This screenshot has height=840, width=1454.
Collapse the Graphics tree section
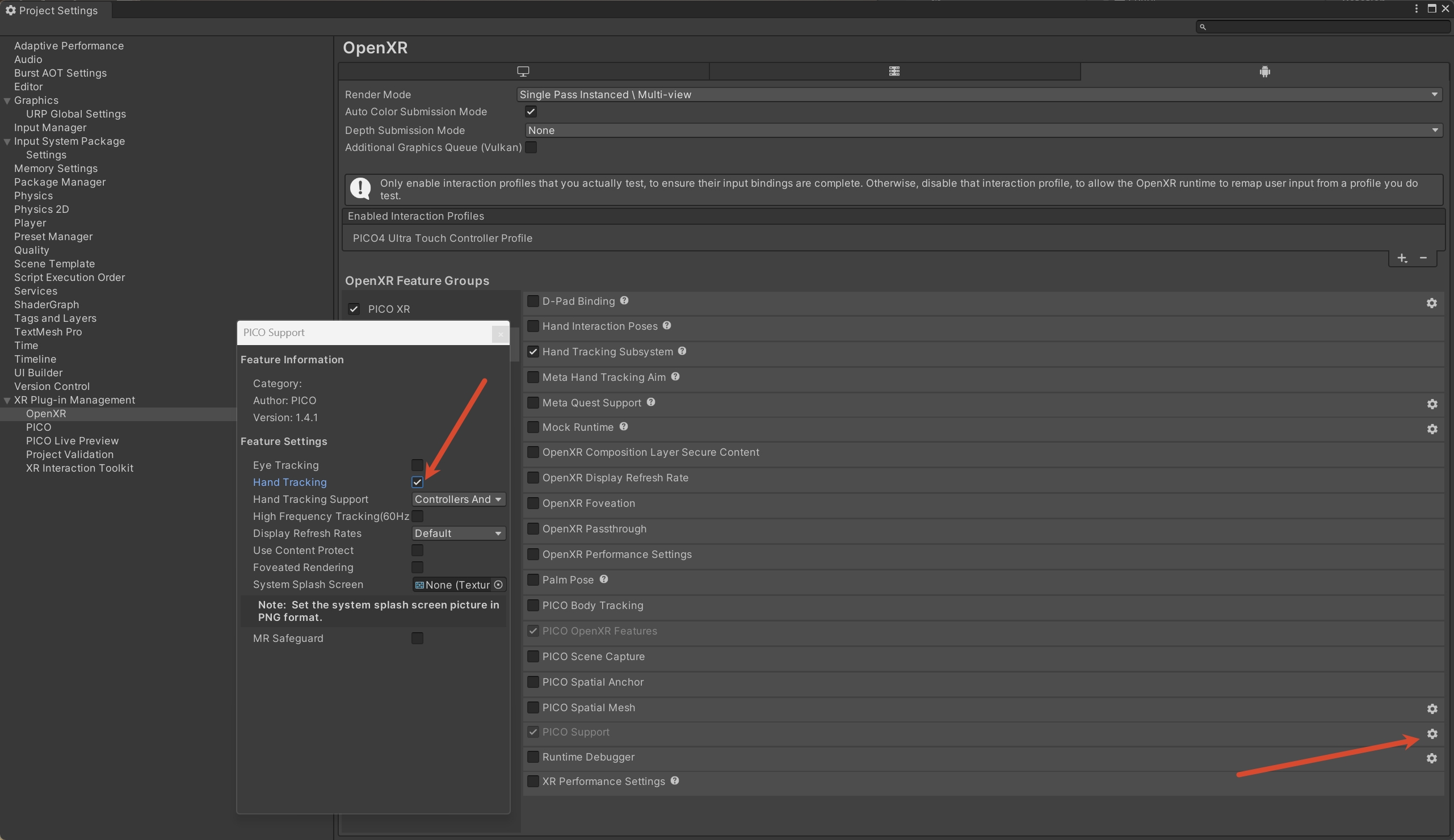tap(7, 100)
